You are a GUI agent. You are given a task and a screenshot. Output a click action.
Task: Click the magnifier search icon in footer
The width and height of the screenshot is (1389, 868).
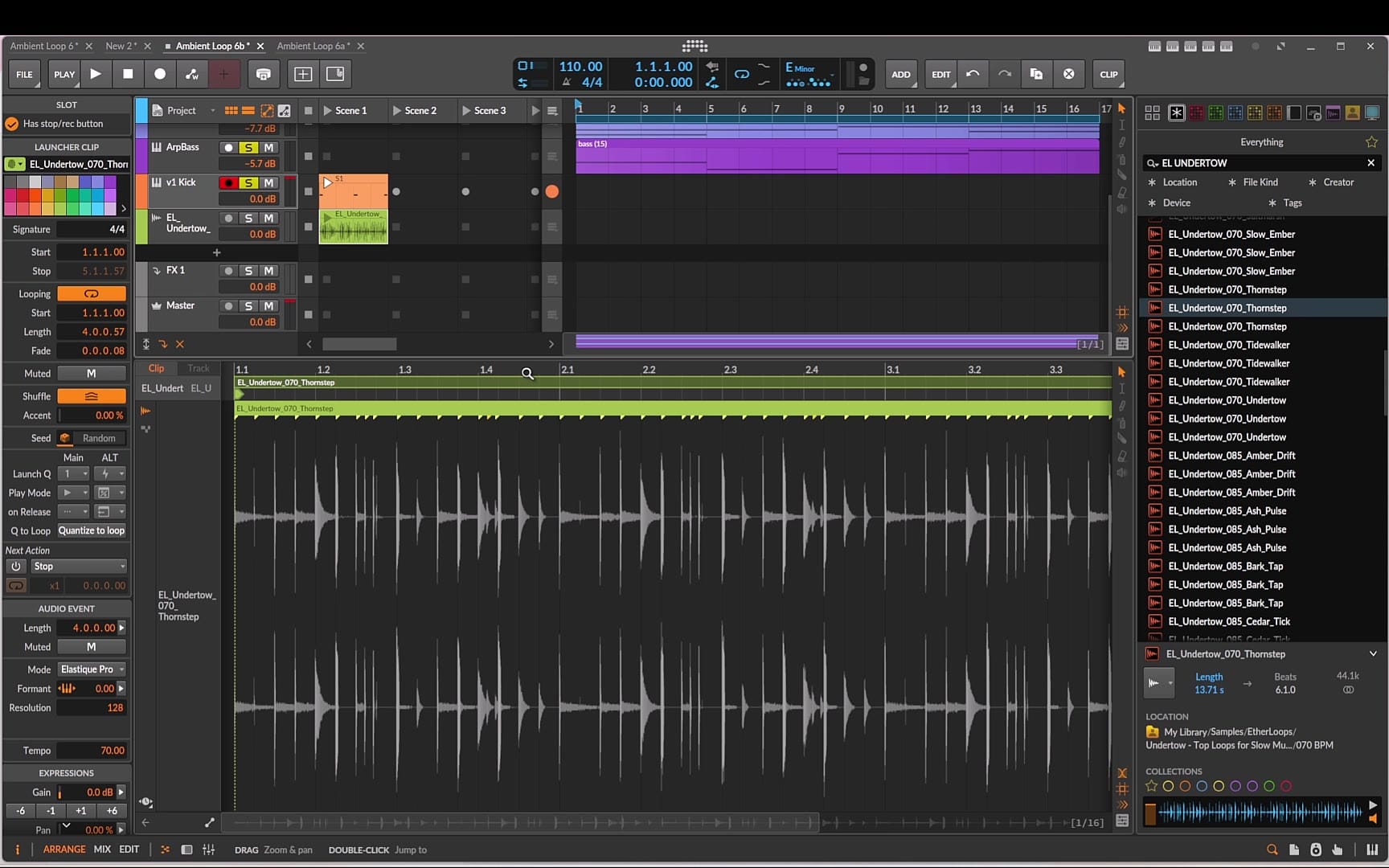click(x=1272, y=850)
